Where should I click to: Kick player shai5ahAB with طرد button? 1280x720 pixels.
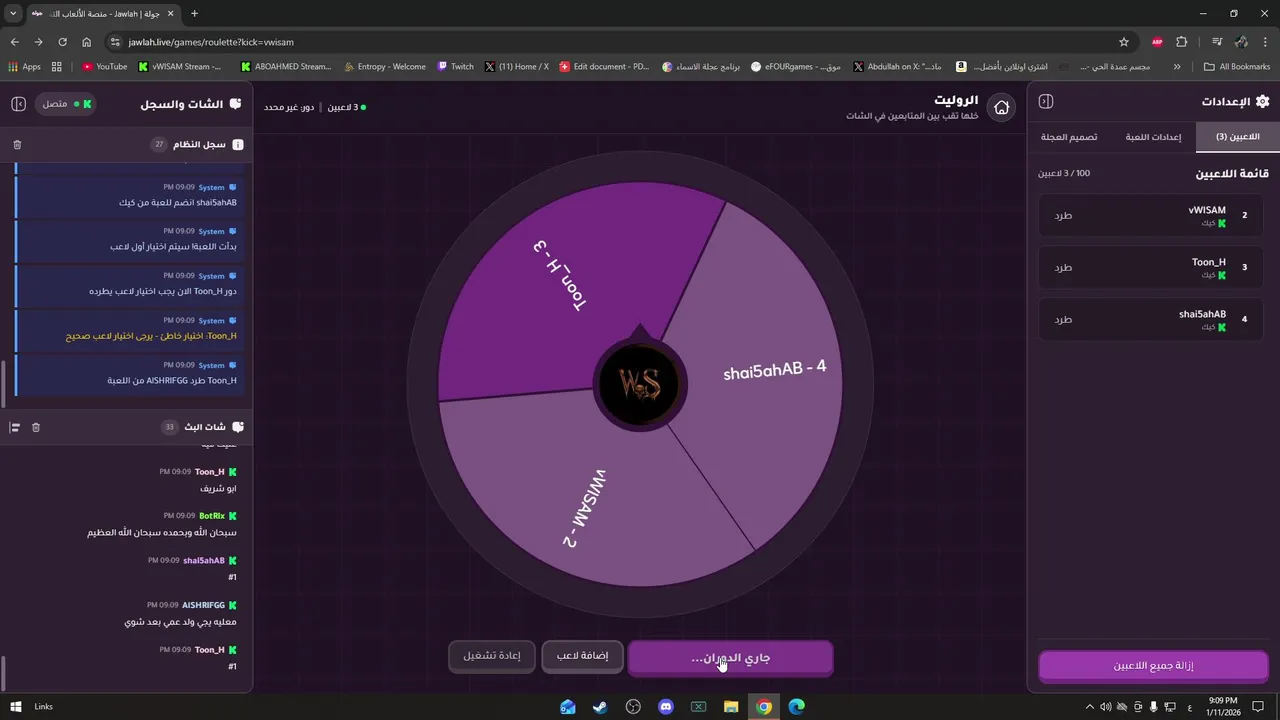pyautogui.click(x=1063, y=320)
